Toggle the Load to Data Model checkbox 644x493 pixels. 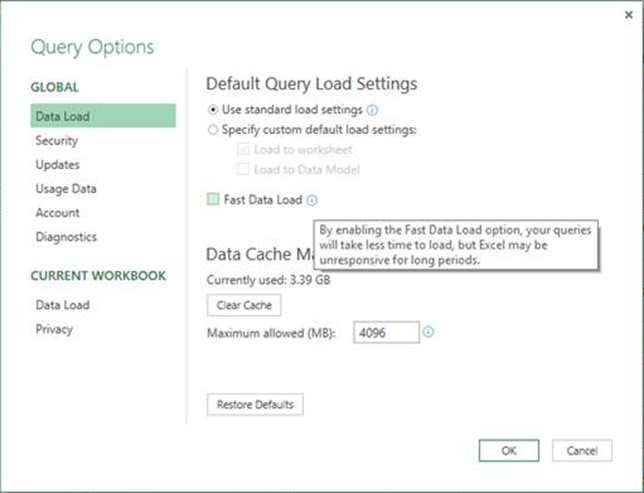click(243, 170)
